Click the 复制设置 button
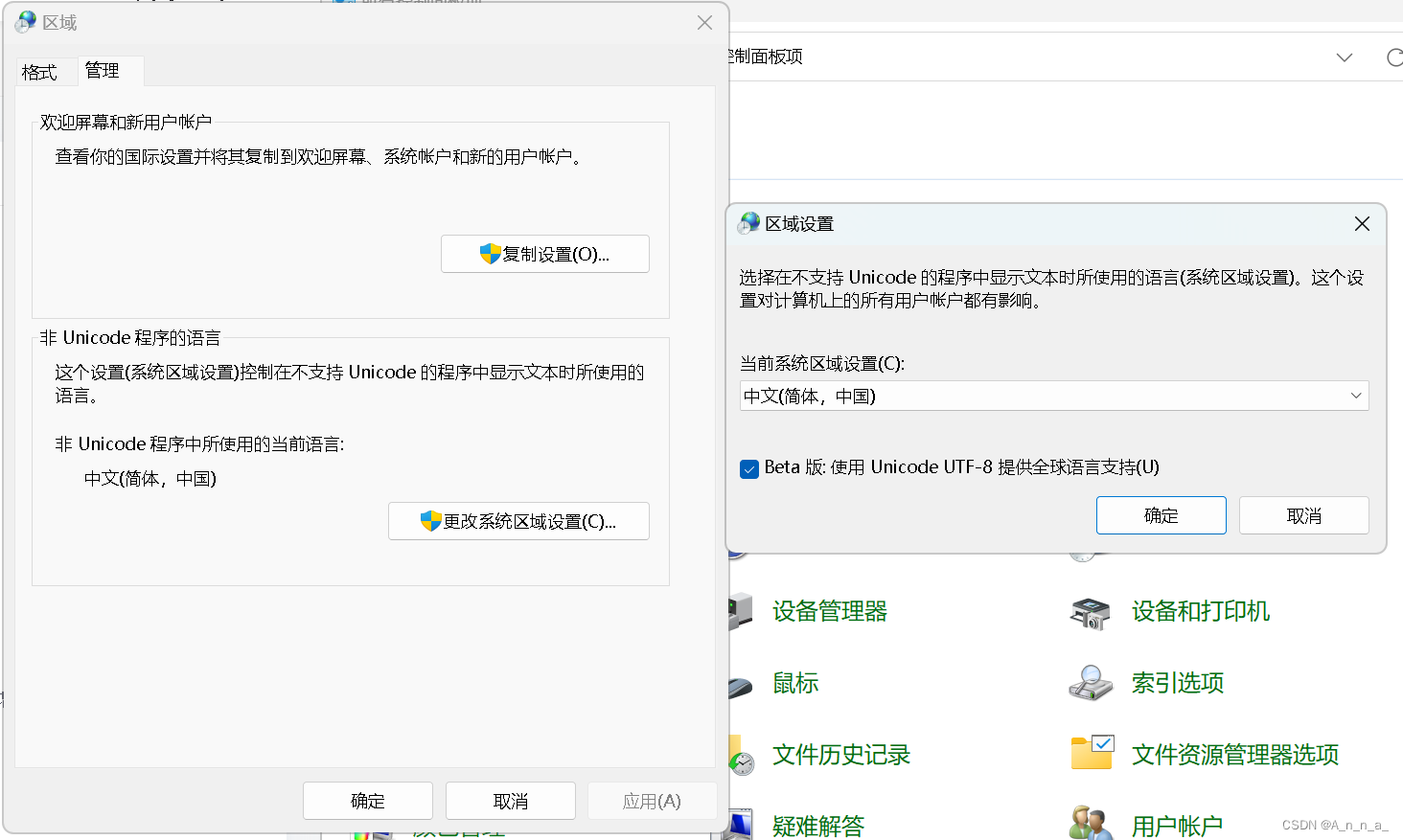 544,254
